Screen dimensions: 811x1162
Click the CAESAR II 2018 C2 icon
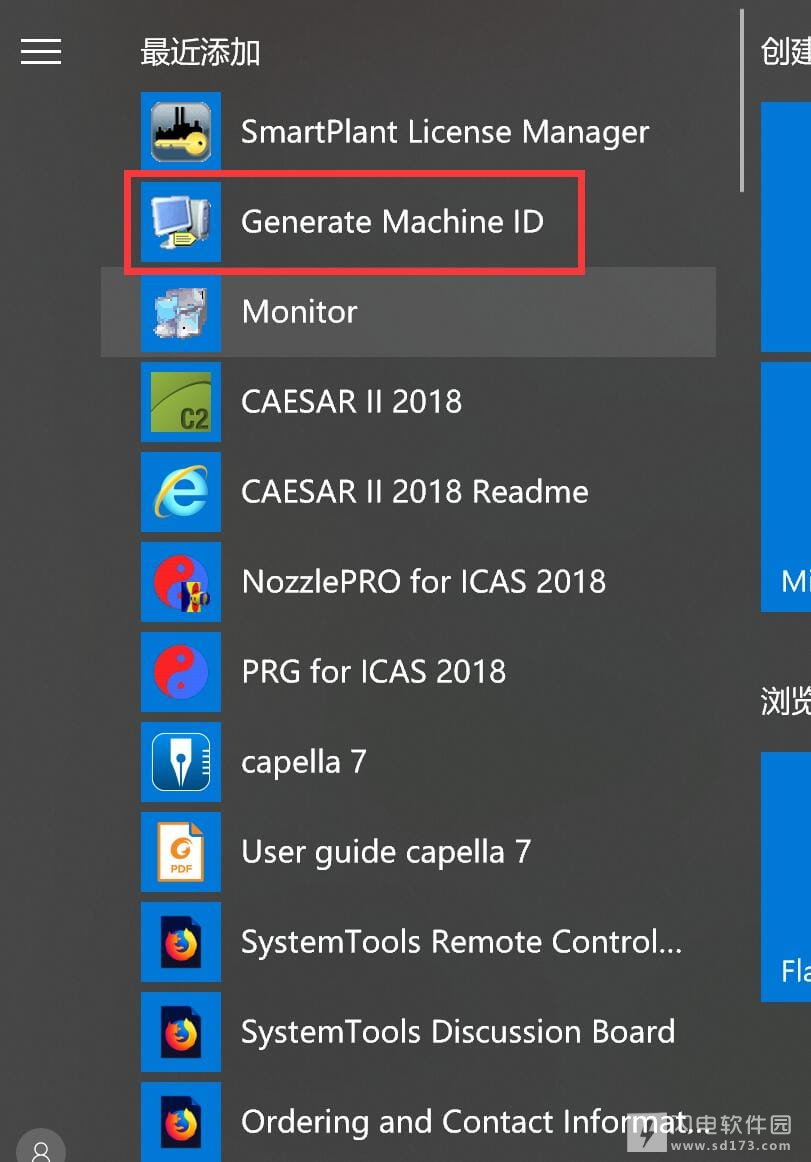pos(181,402)
